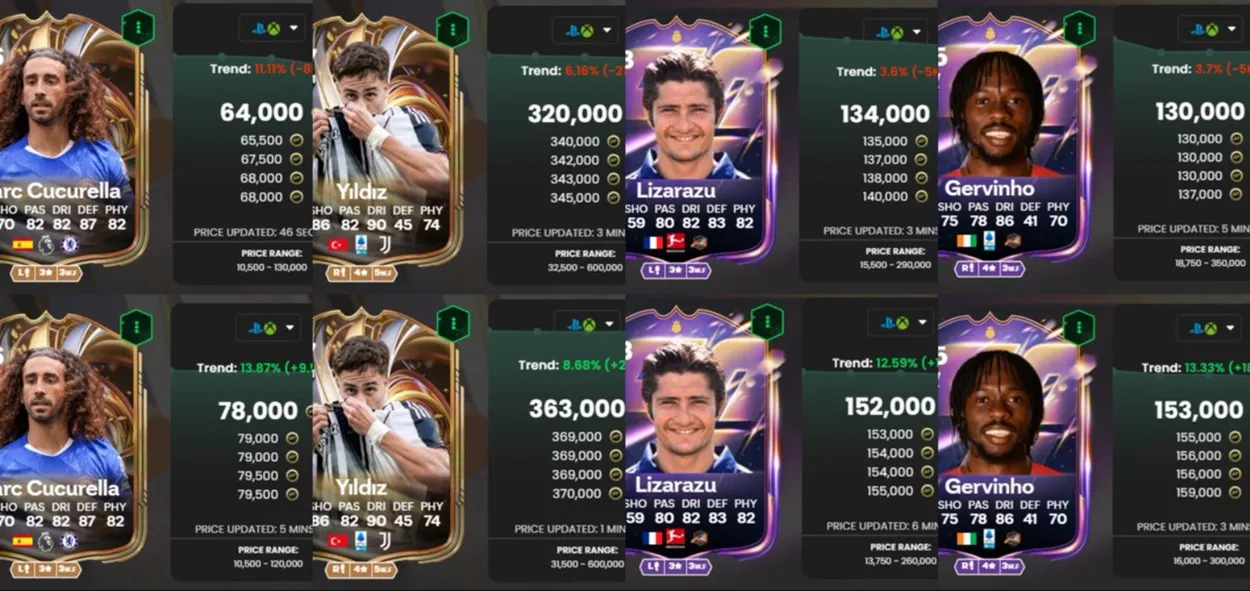Open green hexagon menu on top Cucurella card
1250x591 pixels.
pos(138,27)
